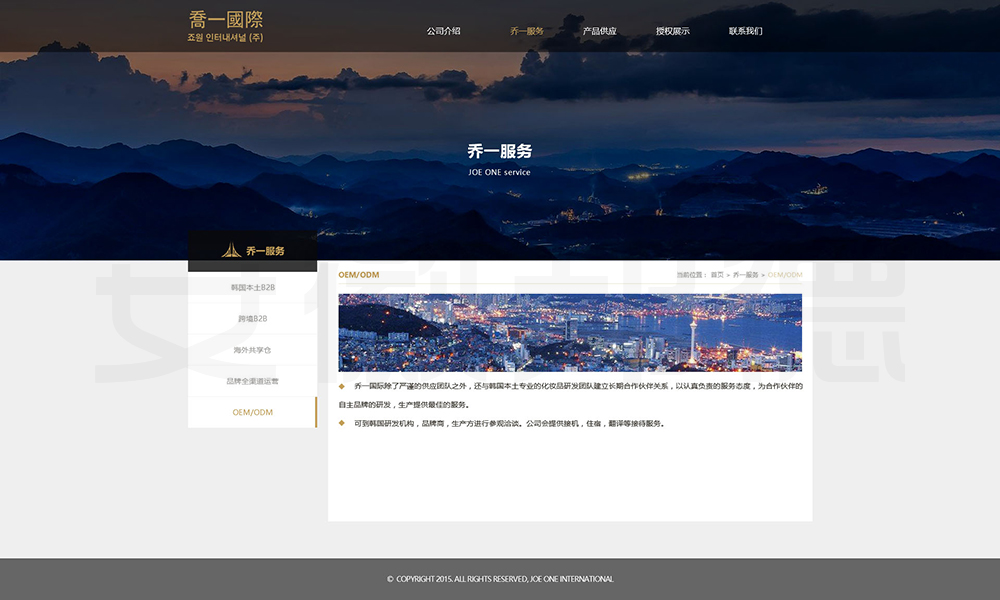Open the 公司介绍 navigation menu item

tap(443, 31)
